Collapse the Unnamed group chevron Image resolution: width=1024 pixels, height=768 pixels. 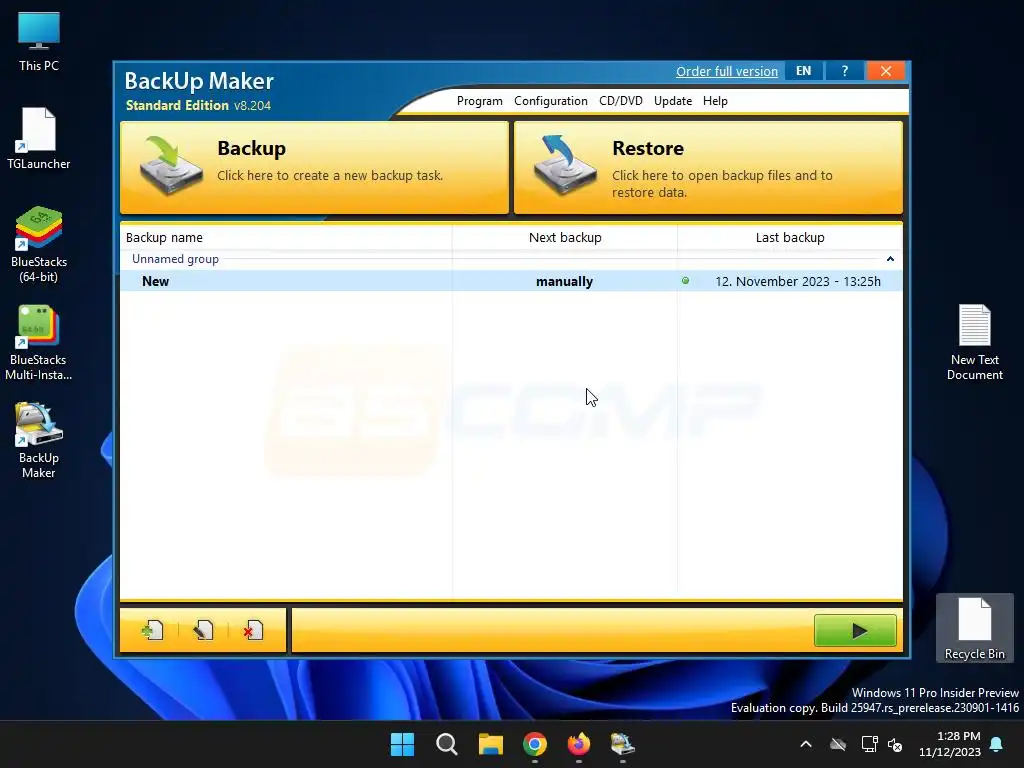[x=889, y=259]
